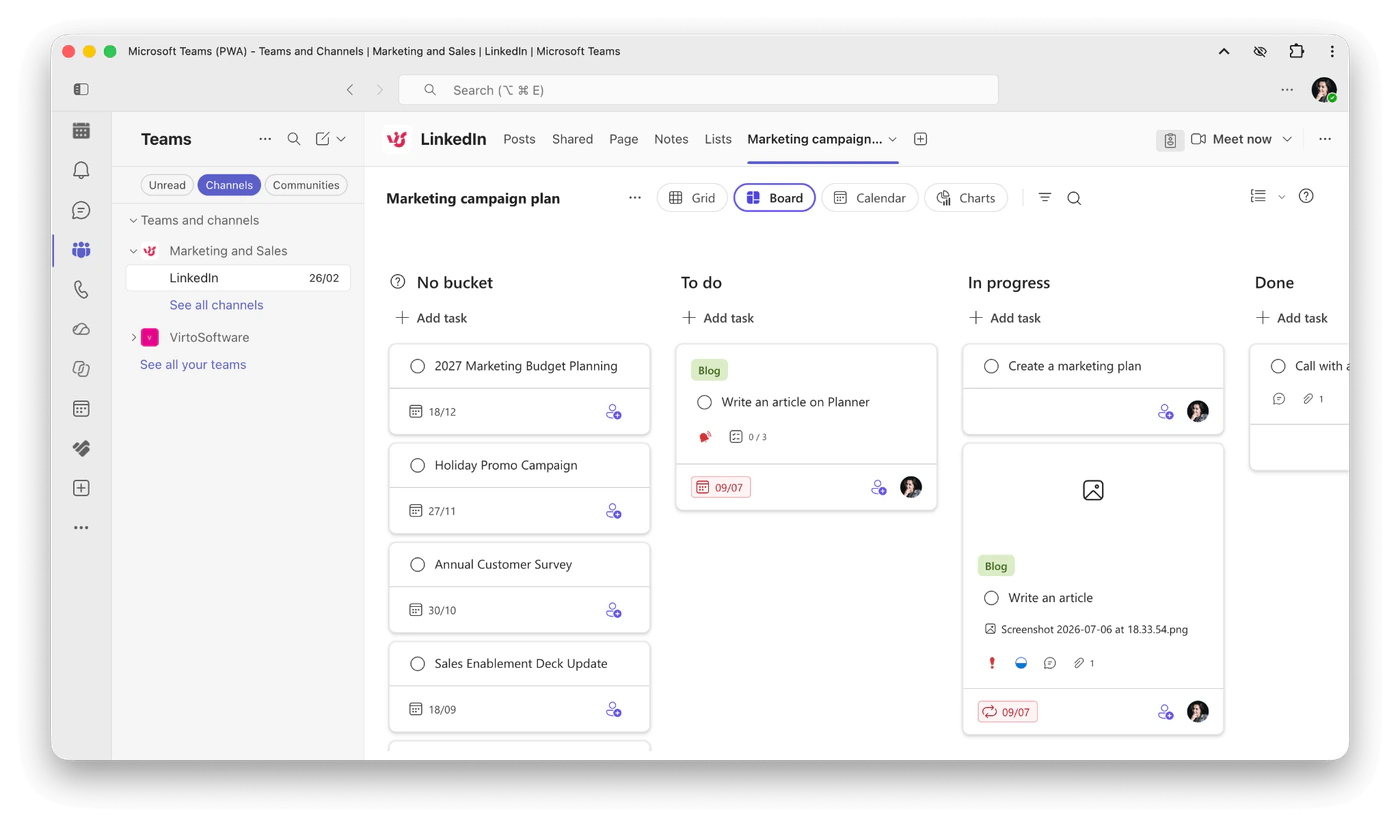Mark Sales Enablement Deck Update complete

pos(418,663)
